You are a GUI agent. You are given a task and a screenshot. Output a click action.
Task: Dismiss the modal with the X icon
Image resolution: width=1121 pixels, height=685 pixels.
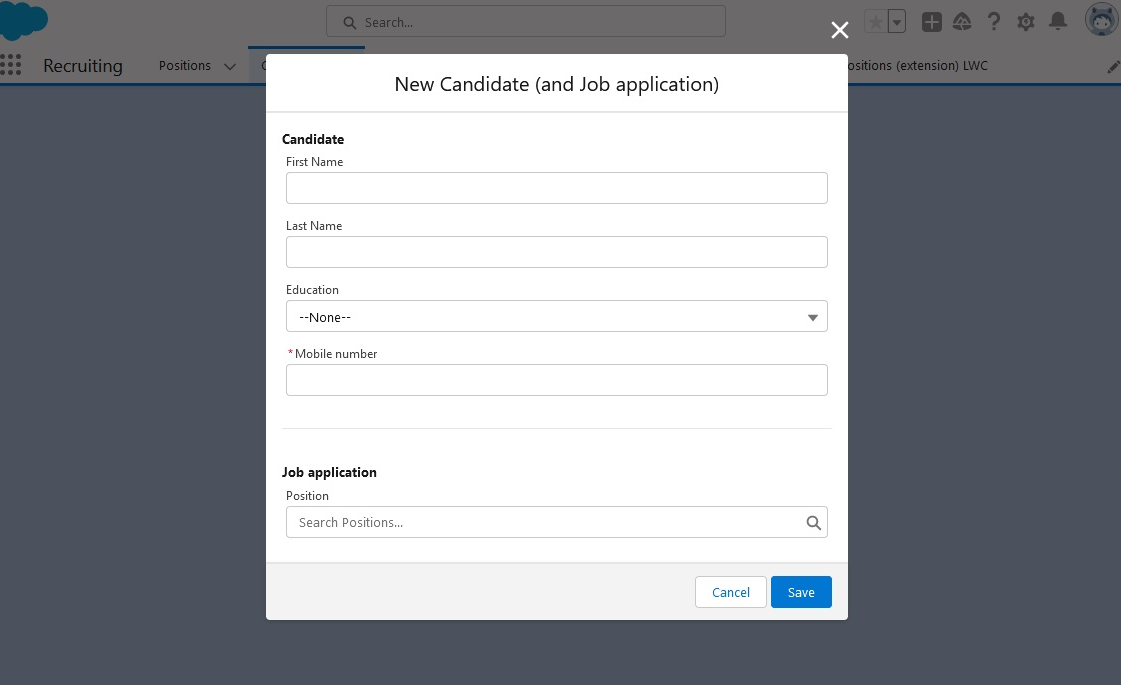pos(839,30)
